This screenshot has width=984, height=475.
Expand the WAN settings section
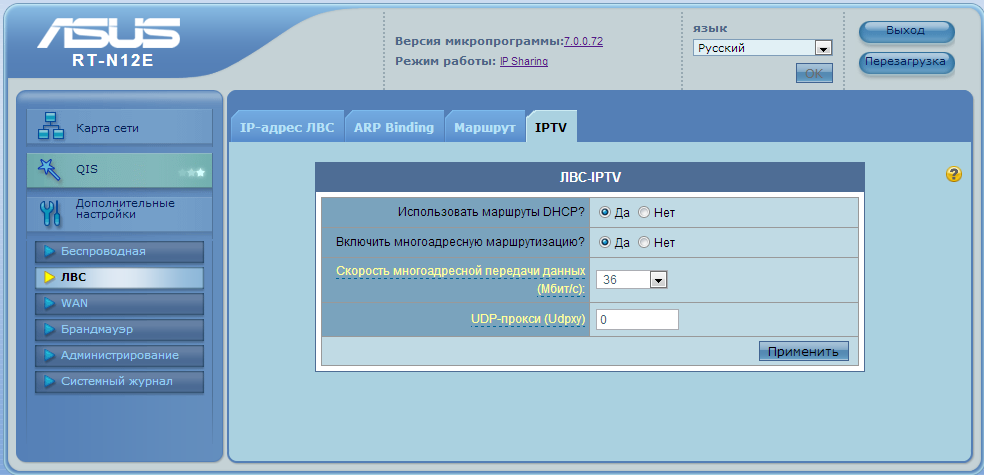(120, 303)
